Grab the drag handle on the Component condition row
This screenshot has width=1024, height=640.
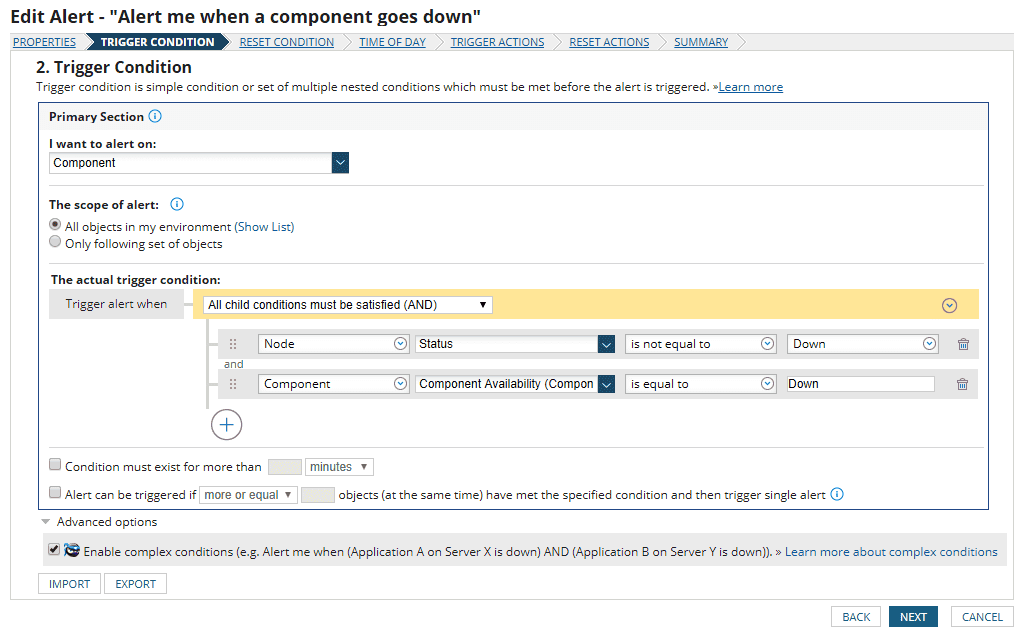pos(233,383)
